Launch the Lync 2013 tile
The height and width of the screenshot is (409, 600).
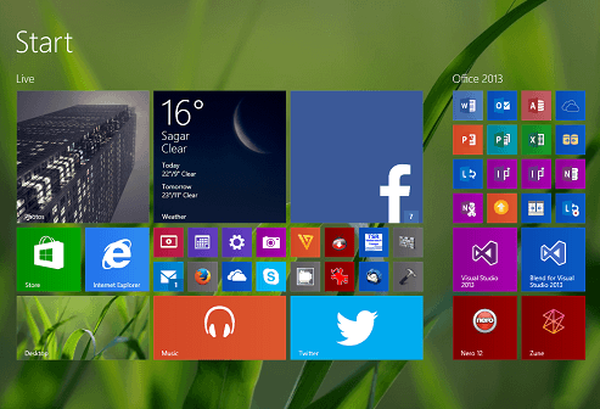click(x=468, y=174)
